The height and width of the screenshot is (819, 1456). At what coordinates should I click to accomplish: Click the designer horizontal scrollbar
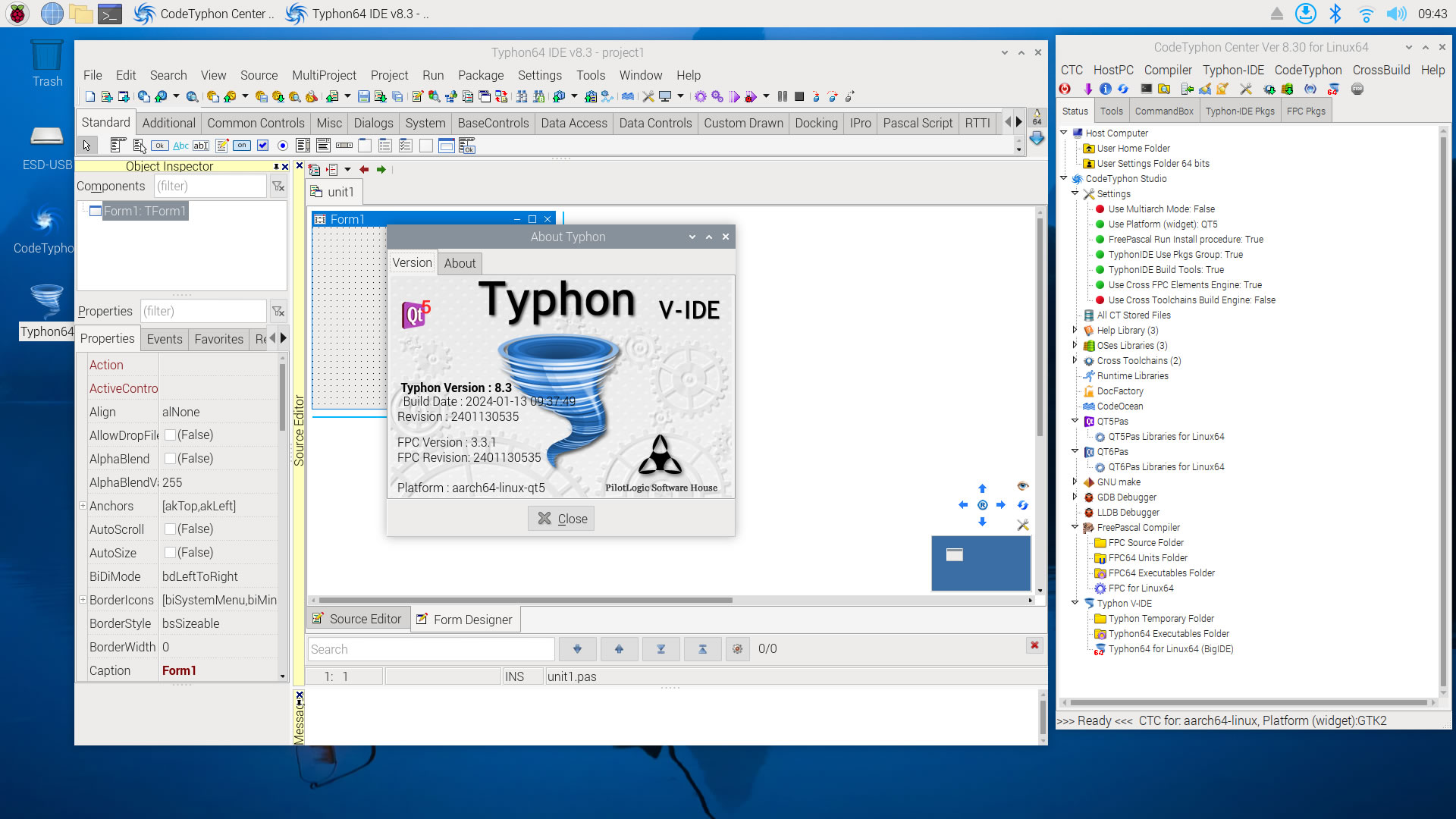point(526,600)
